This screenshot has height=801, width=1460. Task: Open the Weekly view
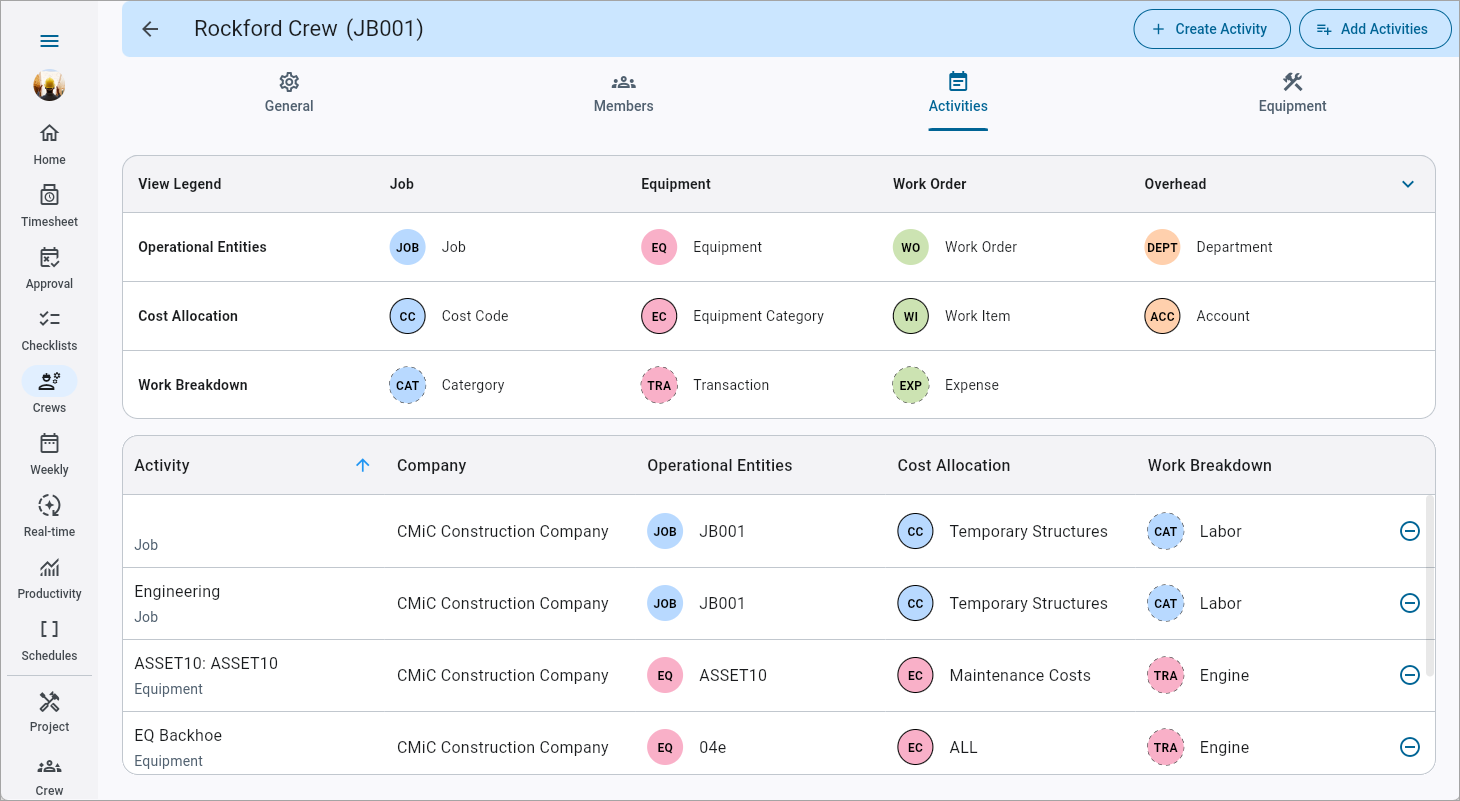(49, 453)
